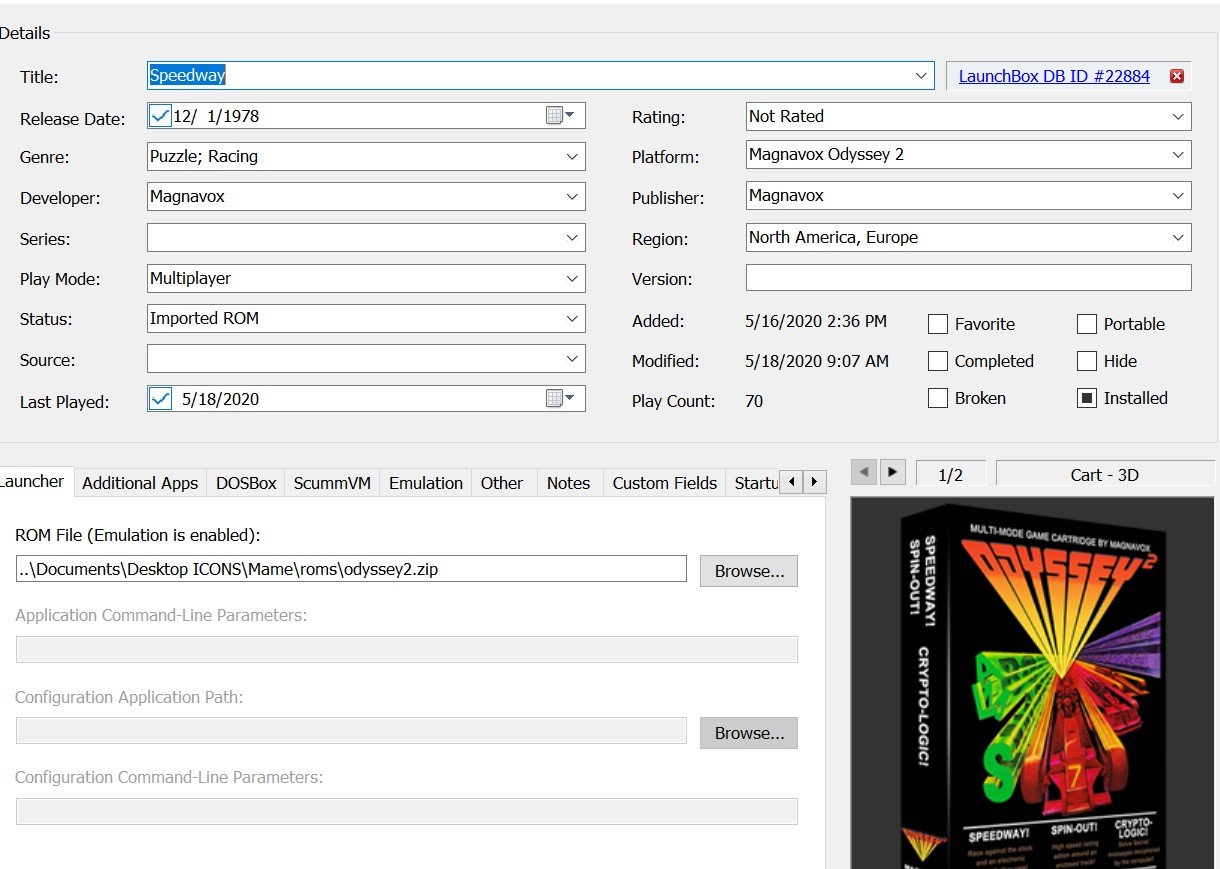Open the Source dropdown
This screenshot has height=869, width=1220.
572,359
